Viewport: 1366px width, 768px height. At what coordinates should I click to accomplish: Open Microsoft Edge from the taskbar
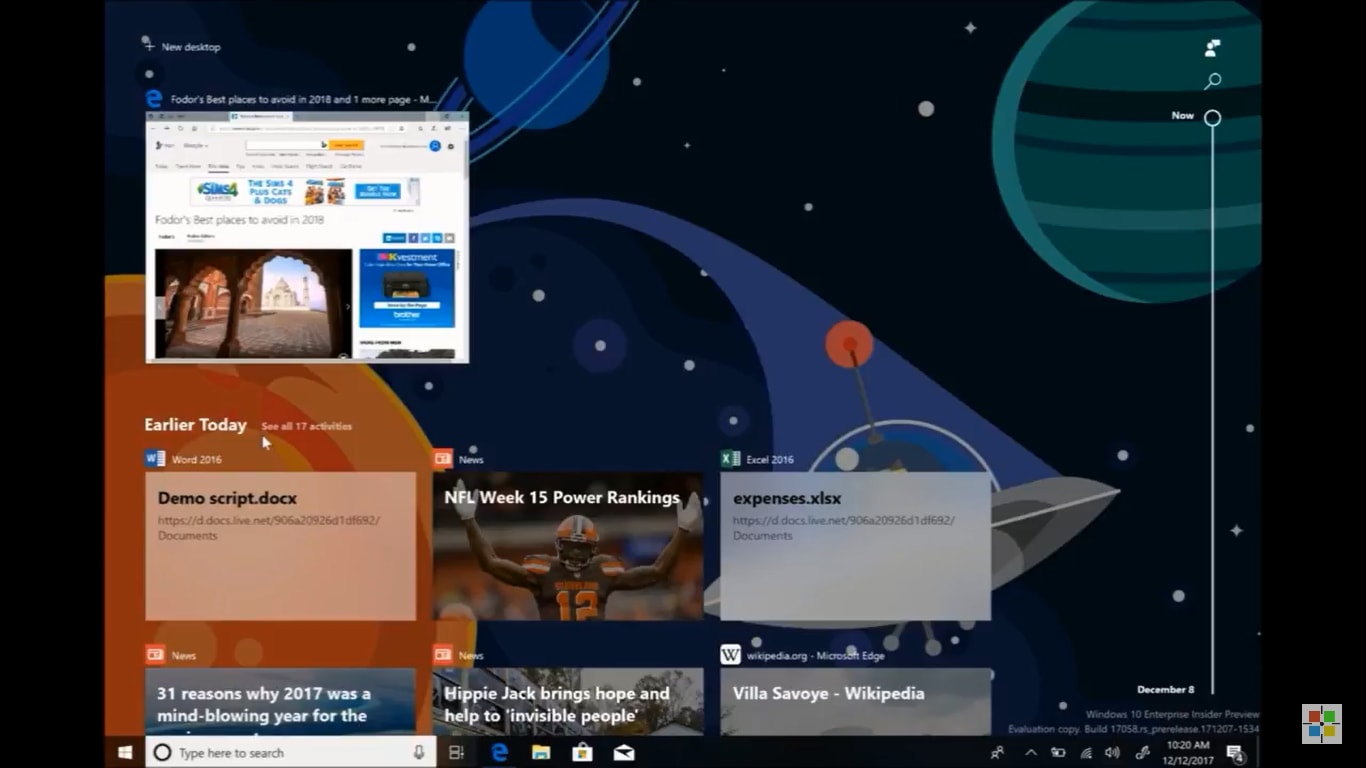[499, 753]
